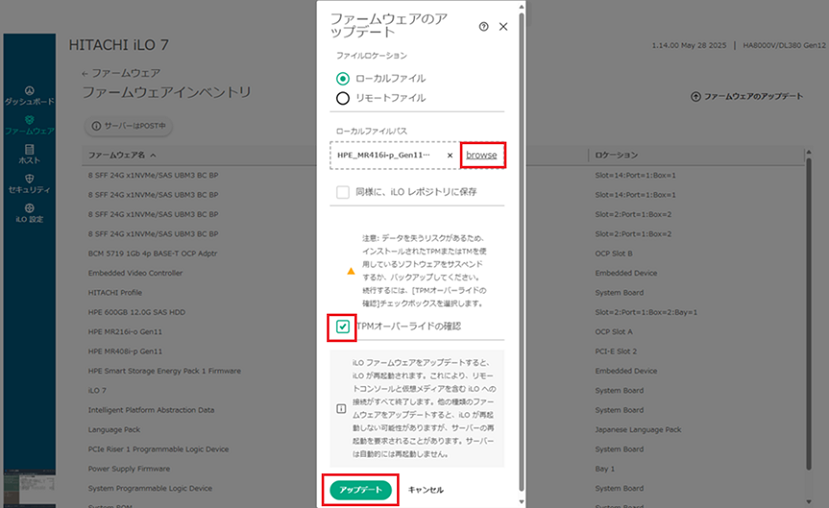Open the ホスト sidebar item
The image size is (829, 508).
(x=30, y=154)
